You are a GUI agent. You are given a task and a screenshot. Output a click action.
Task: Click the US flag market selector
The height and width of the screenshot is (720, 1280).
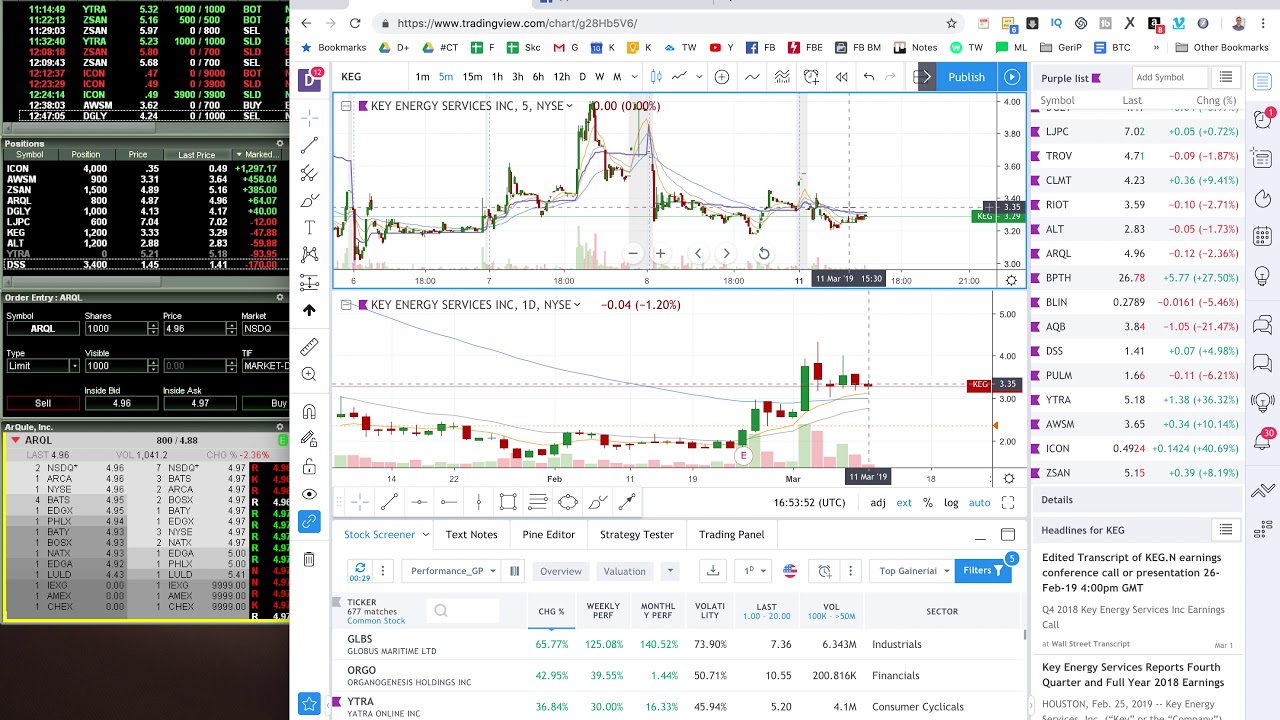790,571
